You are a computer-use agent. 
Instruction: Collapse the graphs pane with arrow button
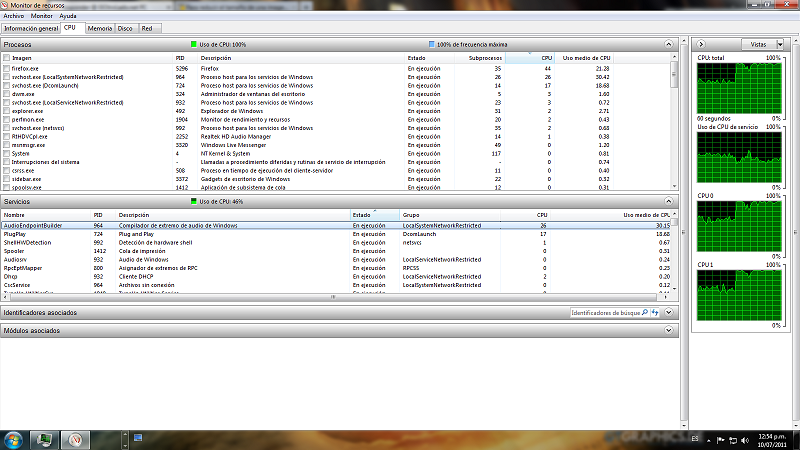pyautogui.click(x=701, y=44)
